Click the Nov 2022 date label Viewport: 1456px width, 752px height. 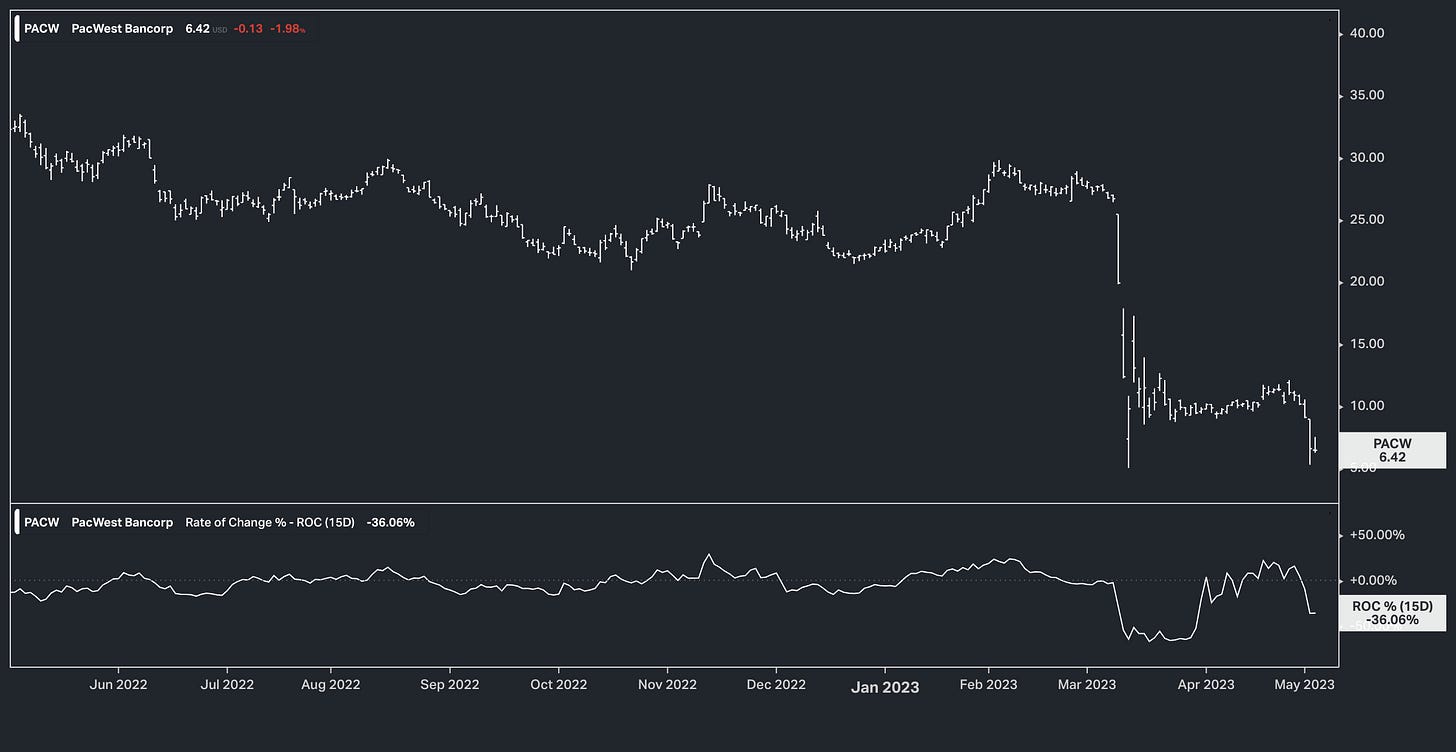(x=667, y=684)
